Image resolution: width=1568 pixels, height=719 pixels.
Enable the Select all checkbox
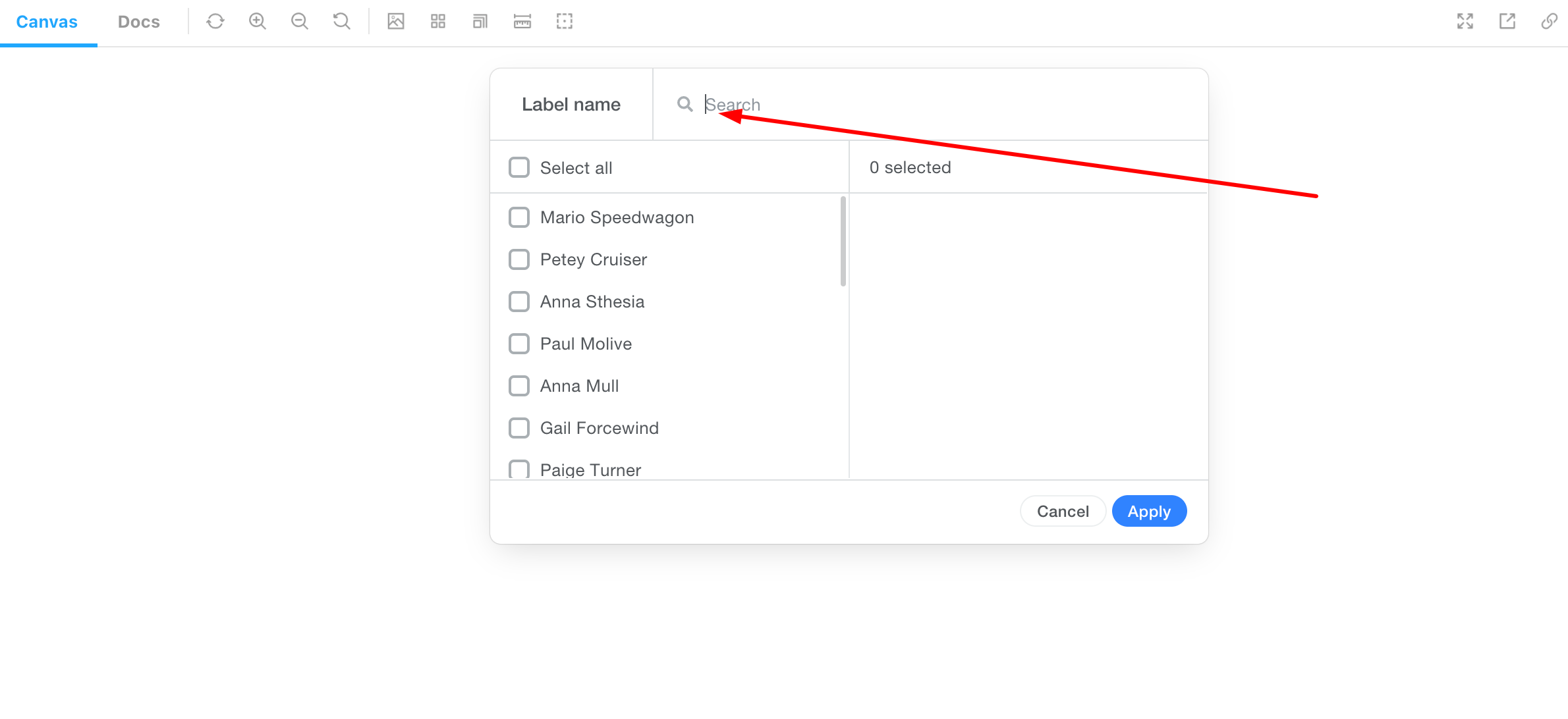[x=519, y=167]
